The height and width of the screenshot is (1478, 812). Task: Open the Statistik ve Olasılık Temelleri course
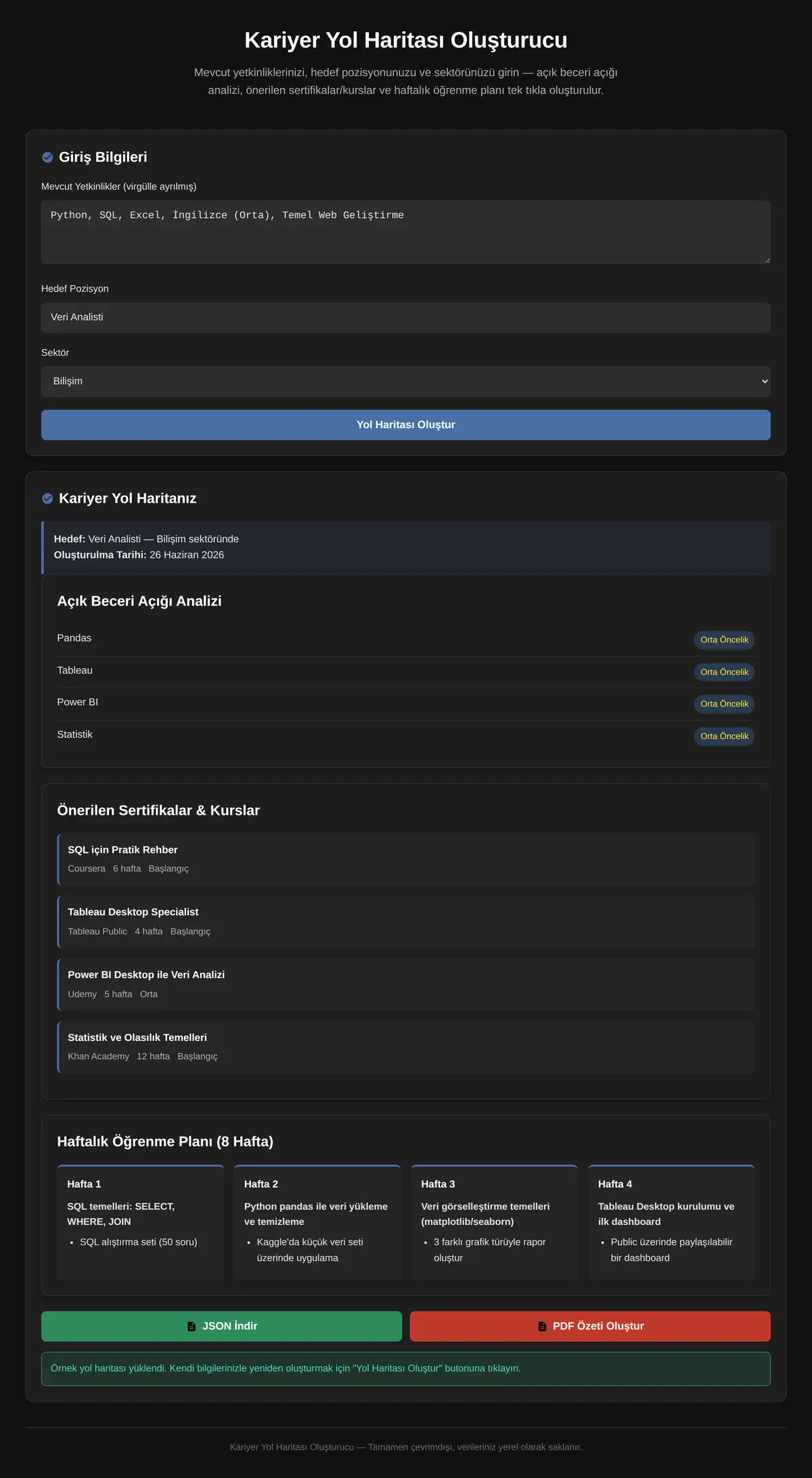click(406, 1047)
